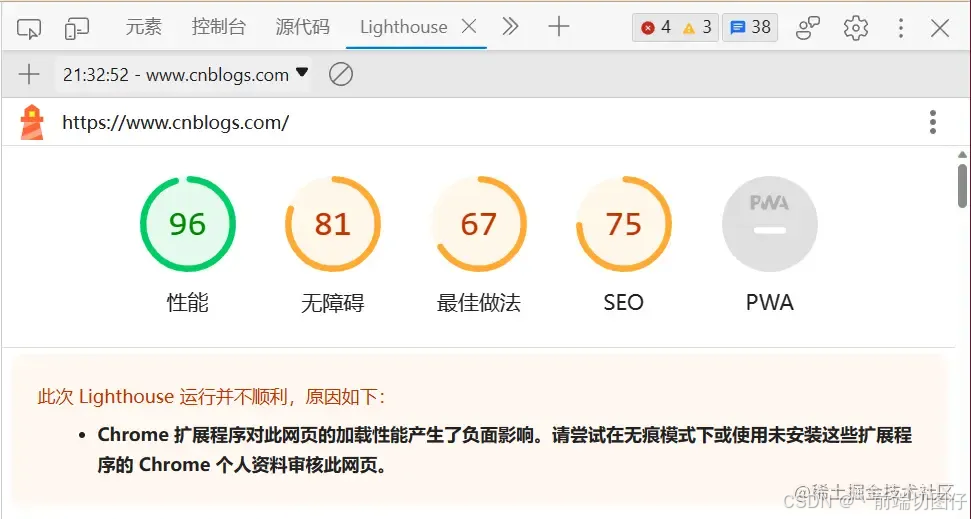Image resolution: width=971 pixels, height=519 pixels.
Task: Click the report vertical scrollbar thumb
Action: tap(962, 186)
